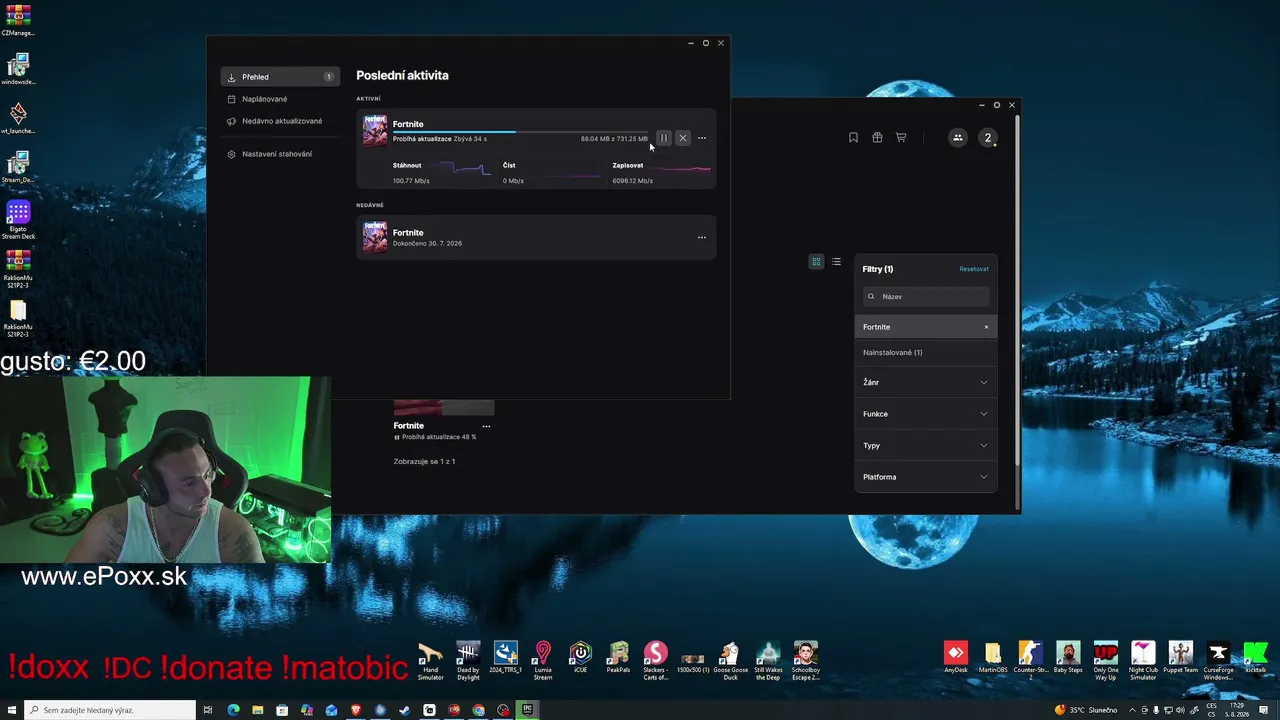The height and width of the screenshot is (720, 1280).
Task: Select the Goose Goose Duck desktop shortcut
Action: point(730,661)
